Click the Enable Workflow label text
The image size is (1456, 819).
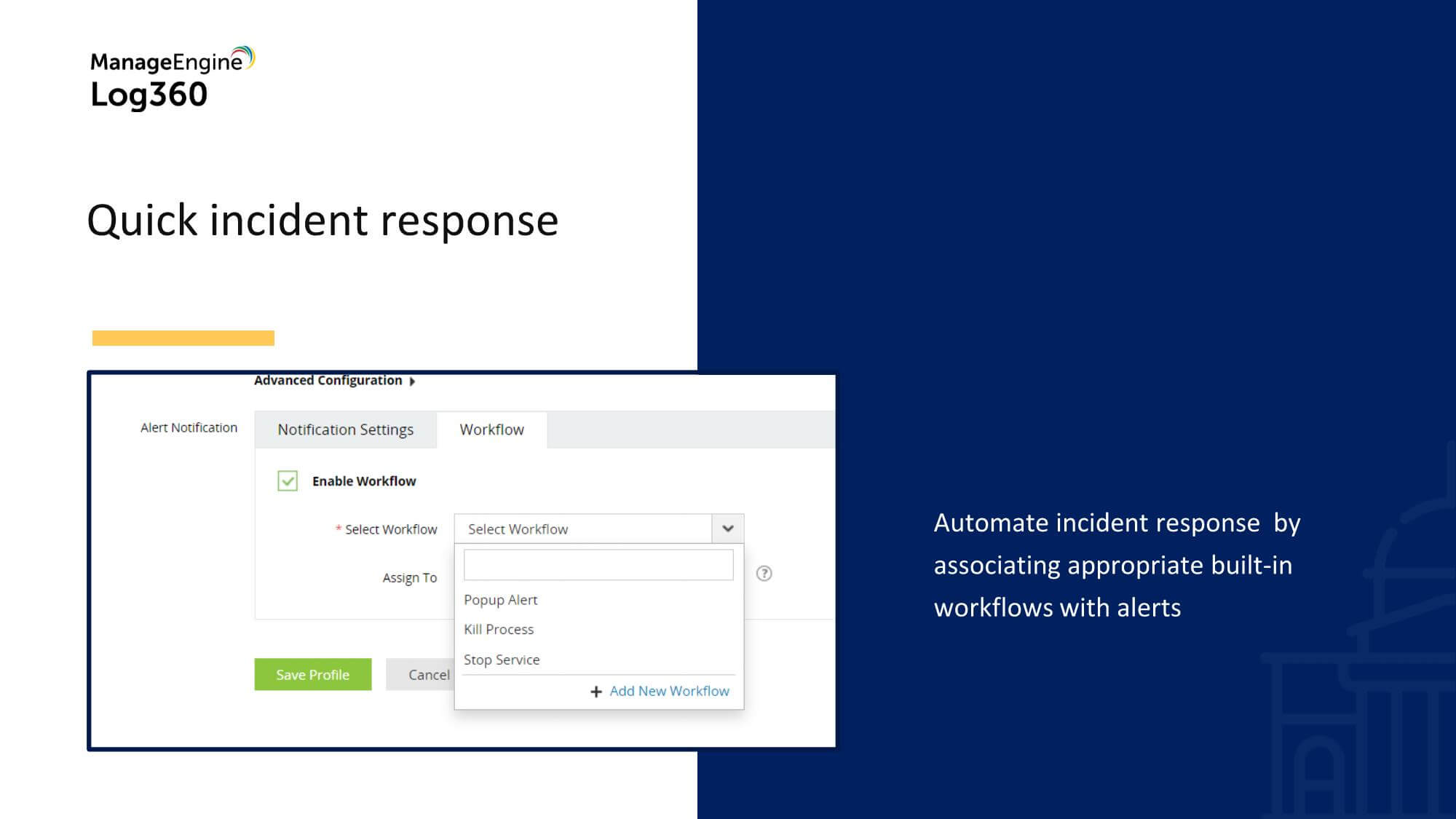tap(364, 481)
